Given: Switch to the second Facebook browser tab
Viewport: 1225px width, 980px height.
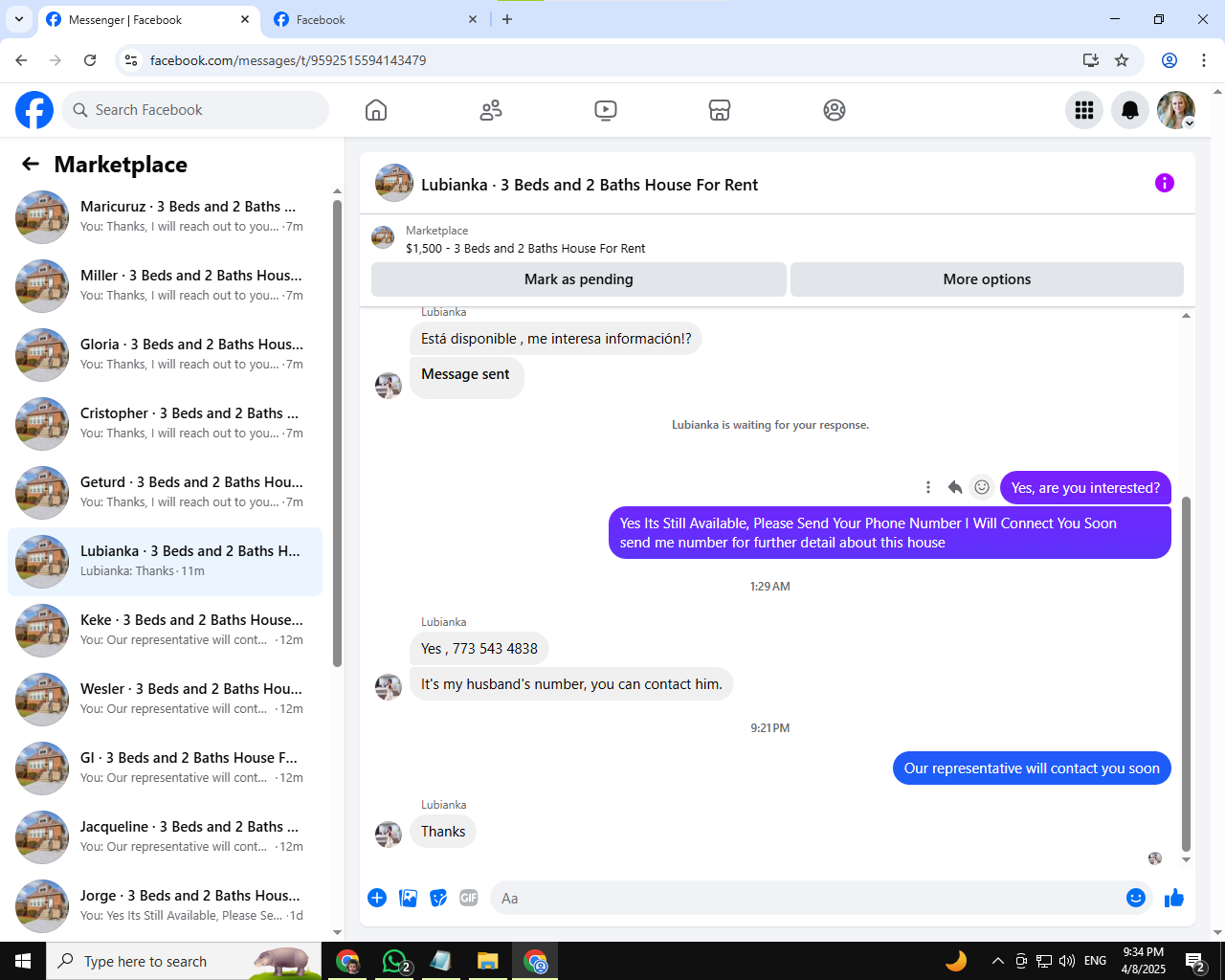Looking at the screenshot, I should pyautogui.click(x=376, y=19).
